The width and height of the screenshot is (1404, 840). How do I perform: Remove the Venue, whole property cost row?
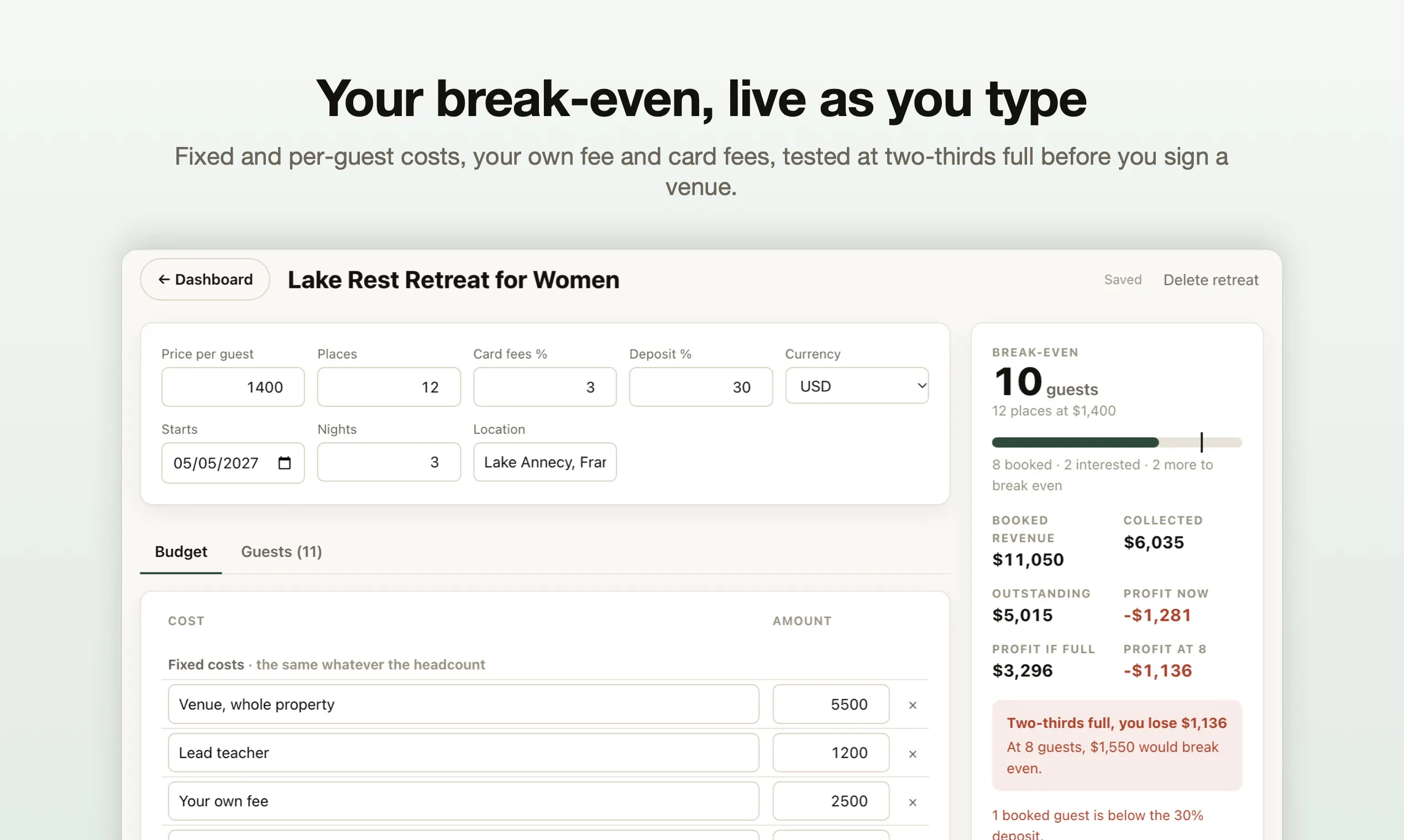click(913, 705)
